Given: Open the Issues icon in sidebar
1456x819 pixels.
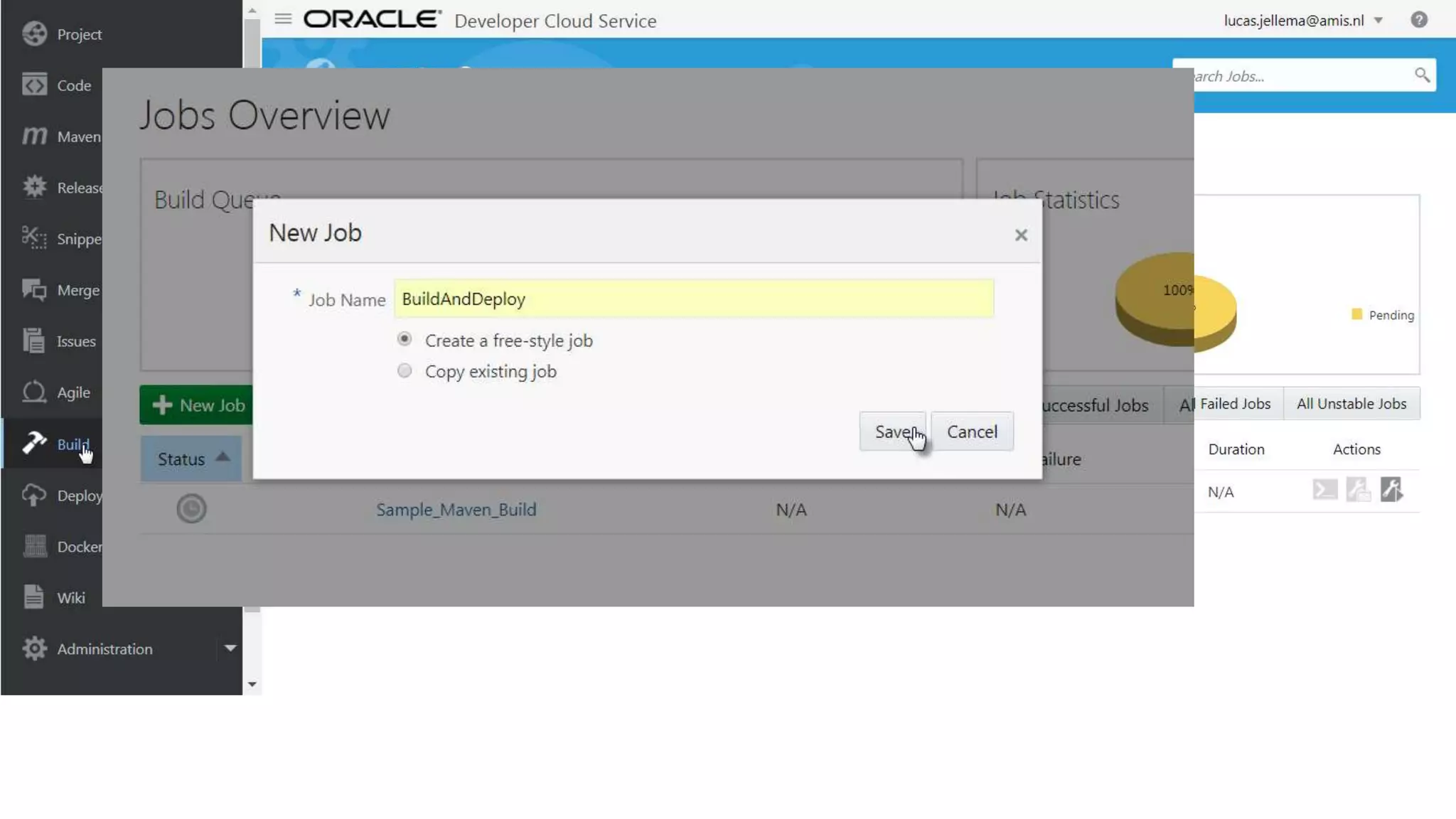Looking at the screenshot, I should 33,341.
